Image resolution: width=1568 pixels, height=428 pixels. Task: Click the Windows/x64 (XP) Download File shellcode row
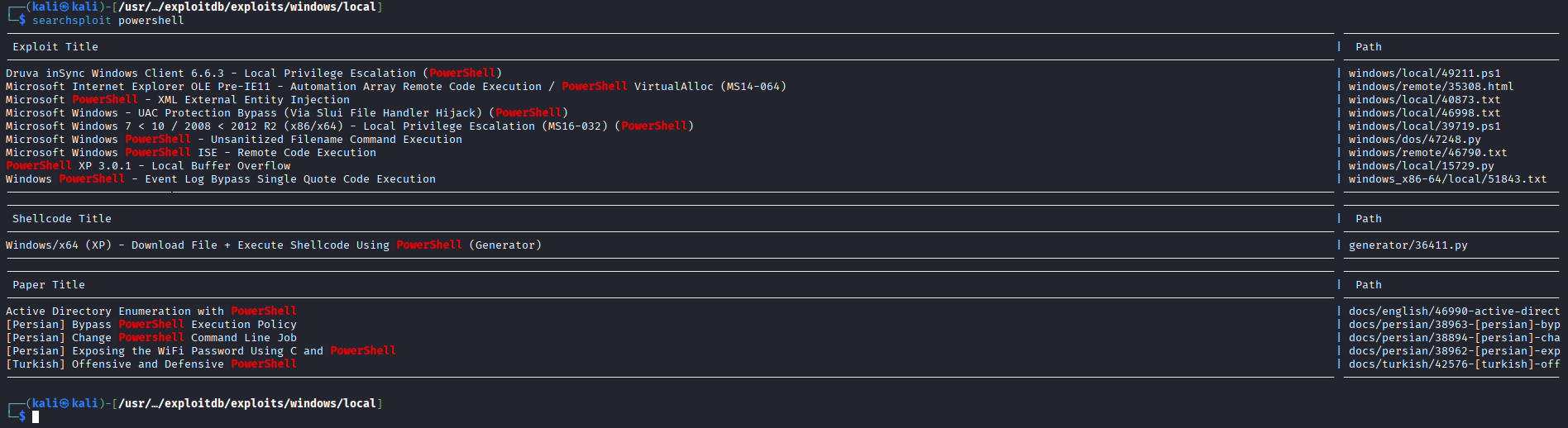pos(274,245)
